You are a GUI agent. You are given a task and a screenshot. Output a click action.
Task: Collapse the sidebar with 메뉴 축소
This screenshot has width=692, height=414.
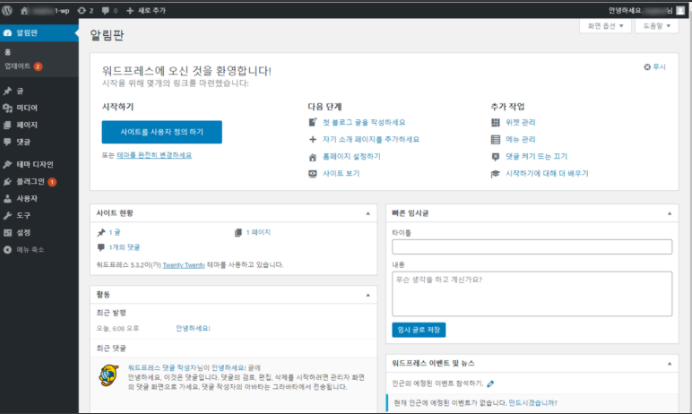point(24,250)
